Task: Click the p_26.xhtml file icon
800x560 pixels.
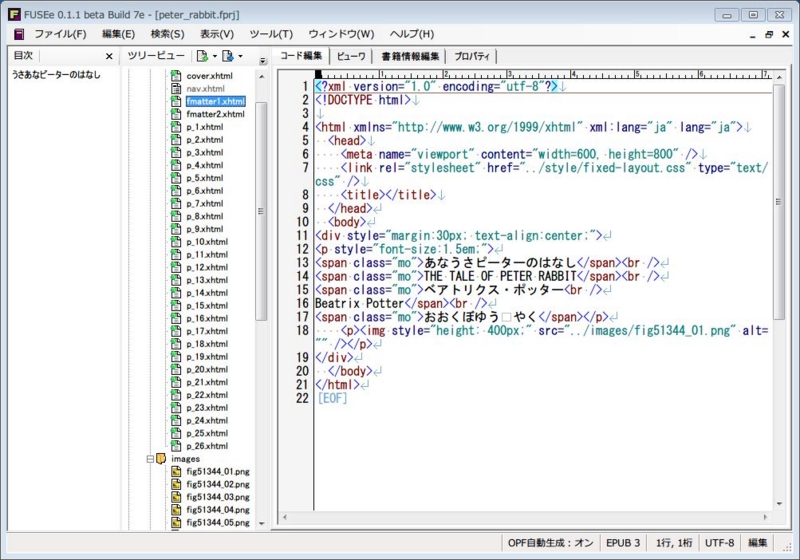Action: (x=176, y=445)
